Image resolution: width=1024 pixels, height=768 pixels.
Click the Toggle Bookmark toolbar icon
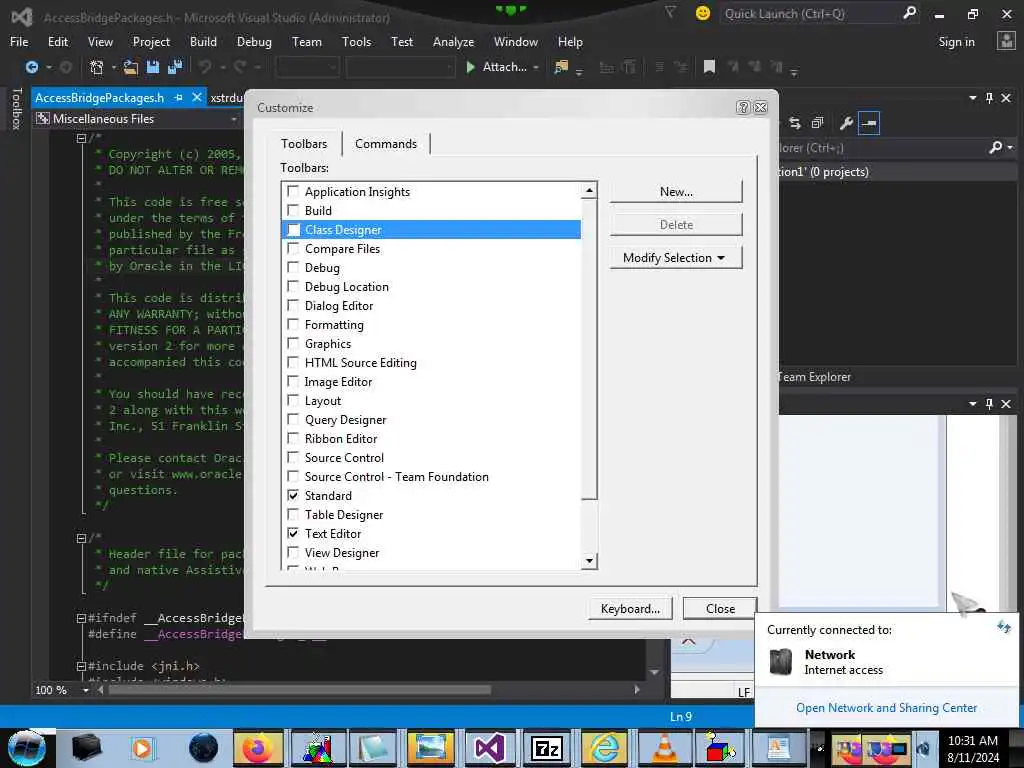pos(709,67)
